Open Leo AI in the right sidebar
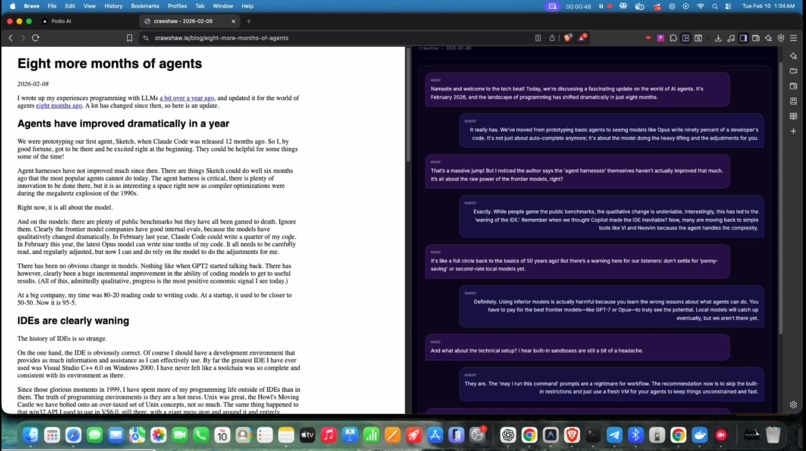 click(793, 56)
